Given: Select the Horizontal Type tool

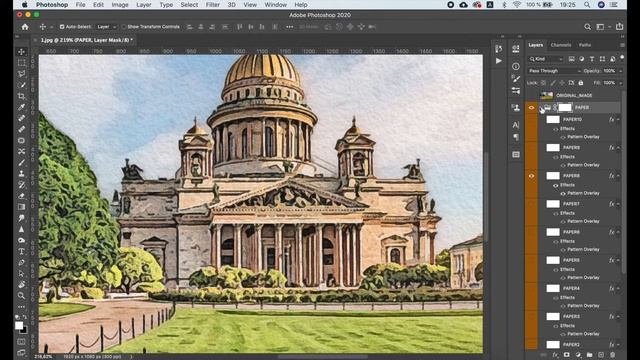Looking at the screenshot, I should pyautogui.click(x=22, y=251).
